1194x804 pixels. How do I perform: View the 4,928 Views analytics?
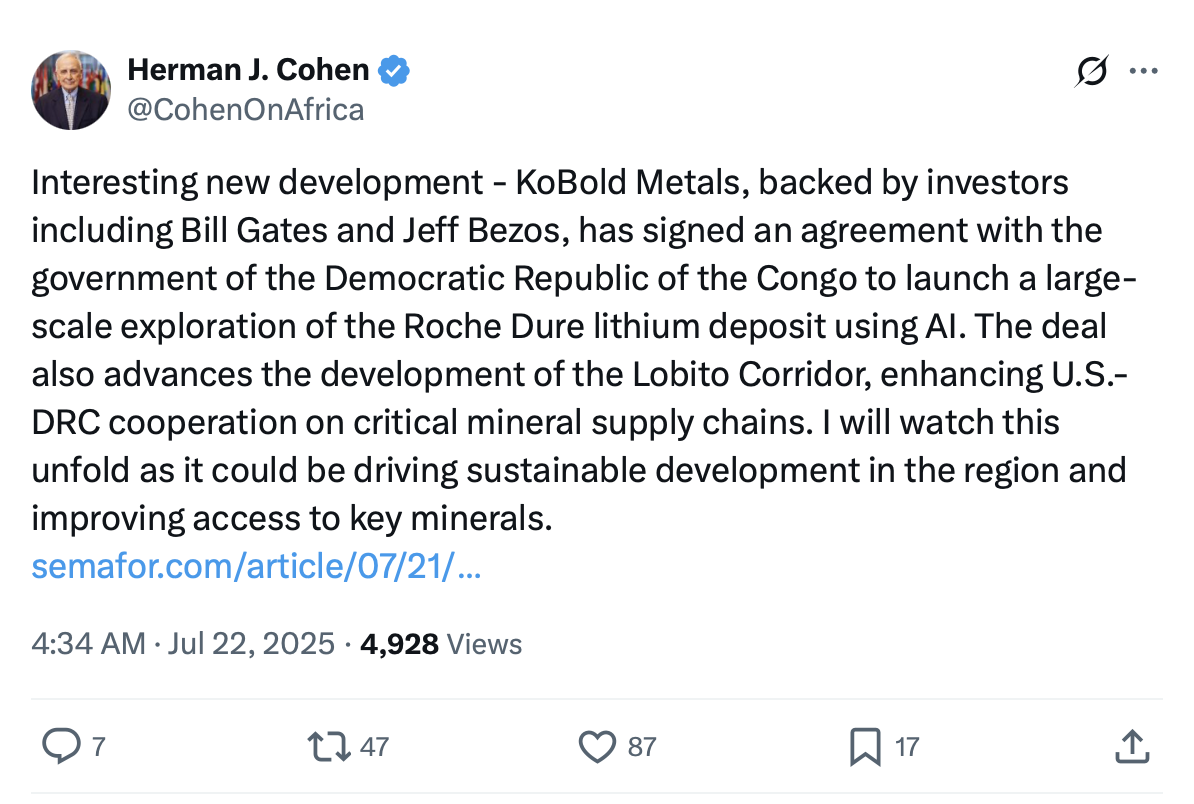point(441,643)
